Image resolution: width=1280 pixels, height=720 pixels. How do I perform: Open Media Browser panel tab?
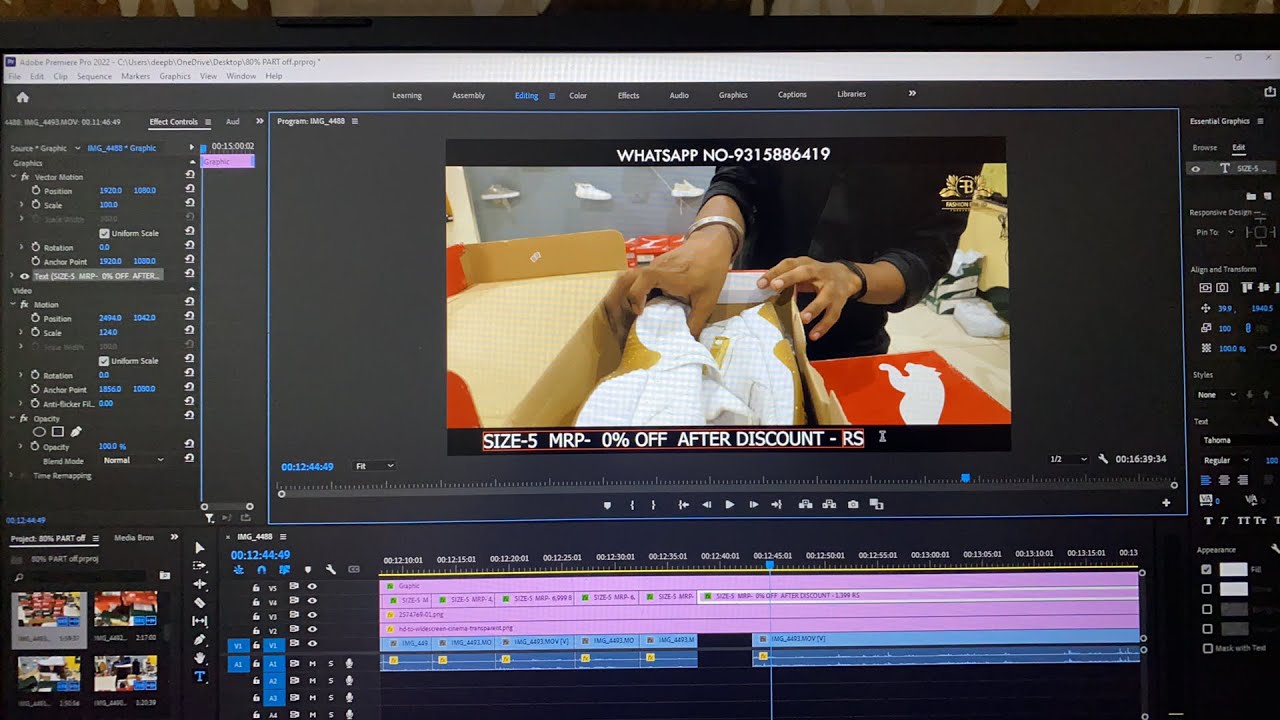pos(134,538)
